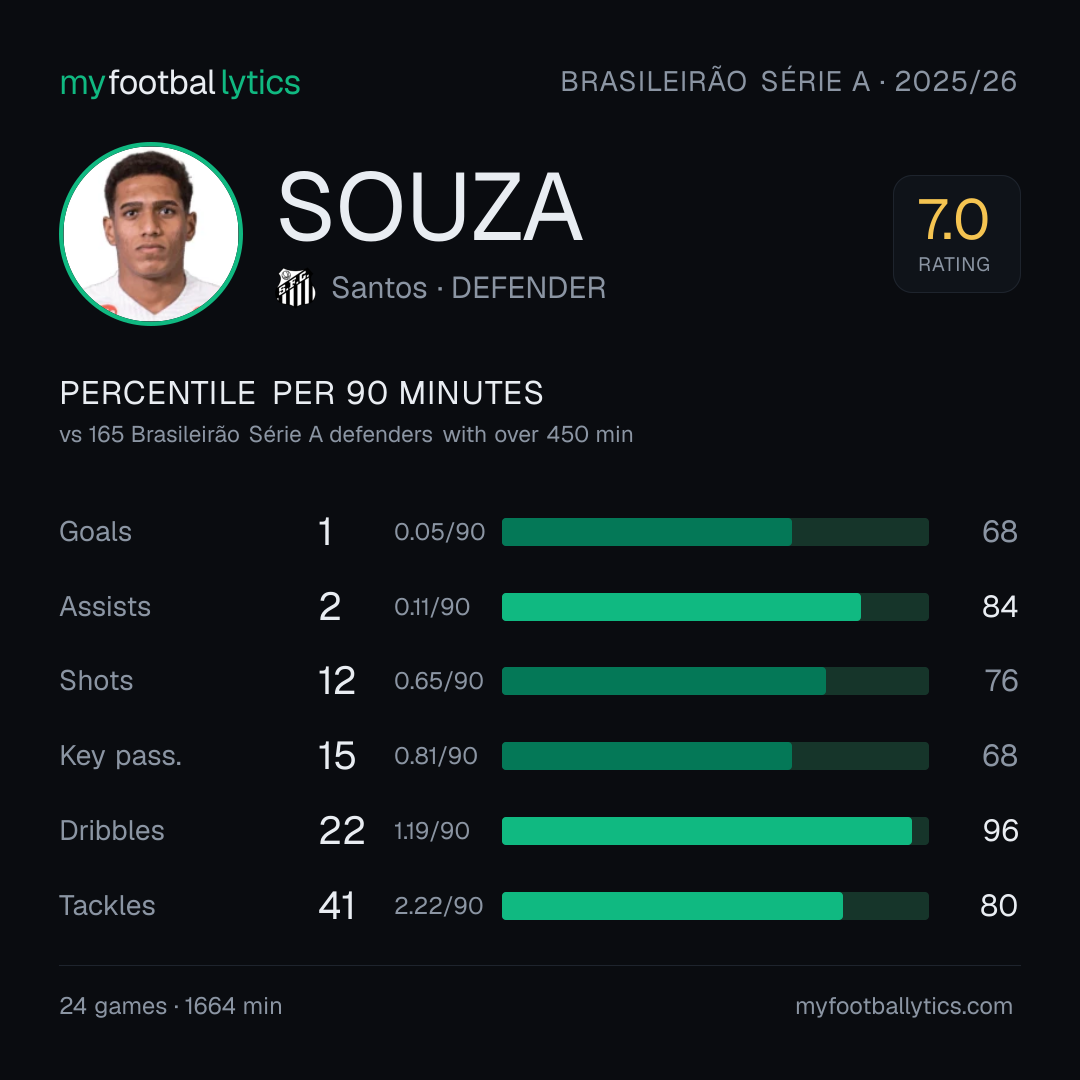Select the Goals percentile bar
The height and width of the screenshot is (1080, 1080).
715,532
